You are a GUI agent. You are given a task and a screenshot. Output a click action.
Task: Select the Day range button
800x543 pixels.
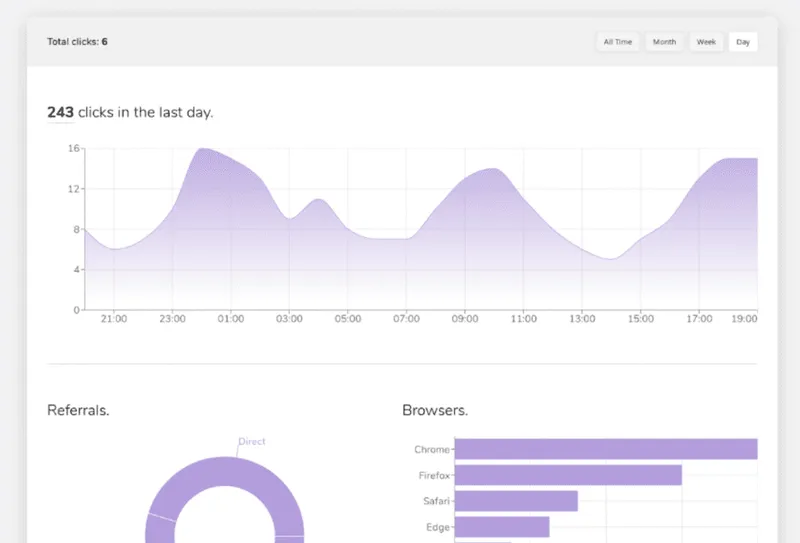coord(743,42)
